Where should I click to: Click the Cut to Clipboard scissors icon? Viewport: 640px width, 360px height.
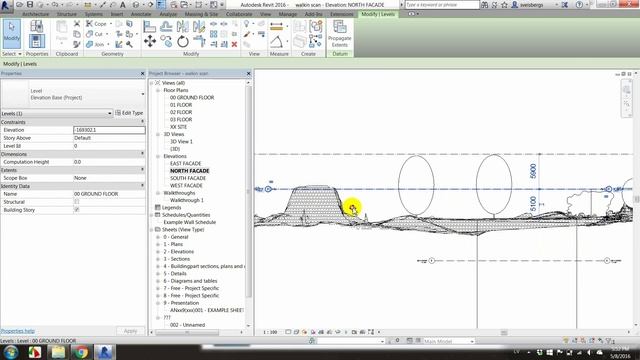coord(77,24)
